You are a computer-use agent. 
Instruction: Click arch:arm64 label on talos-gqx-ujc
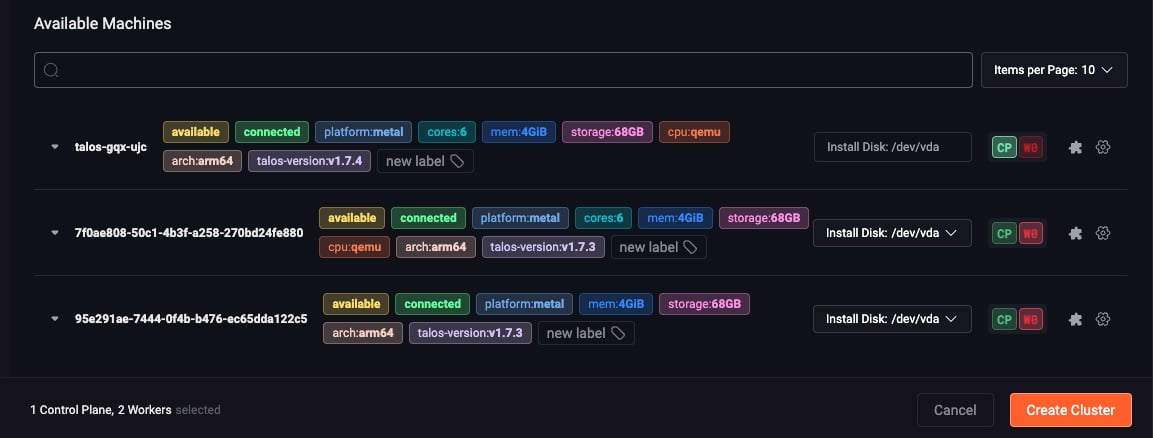coord(202,161)
